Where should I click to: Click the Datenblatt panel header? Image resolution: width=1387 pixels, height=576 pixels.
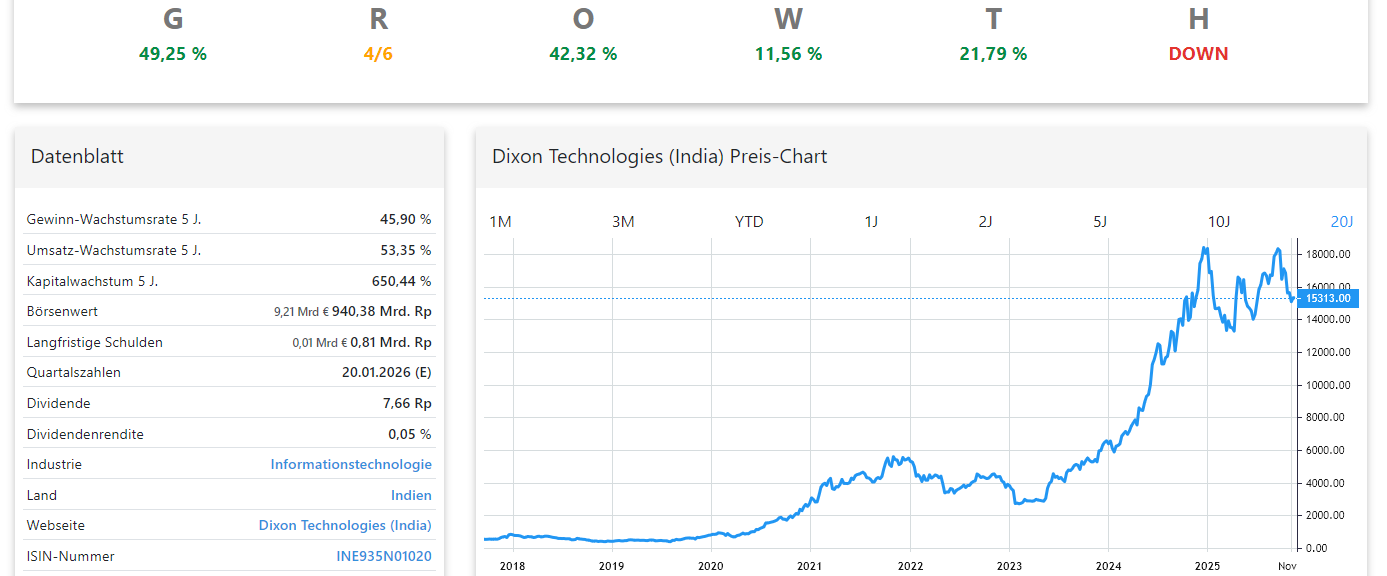[78, 156]
